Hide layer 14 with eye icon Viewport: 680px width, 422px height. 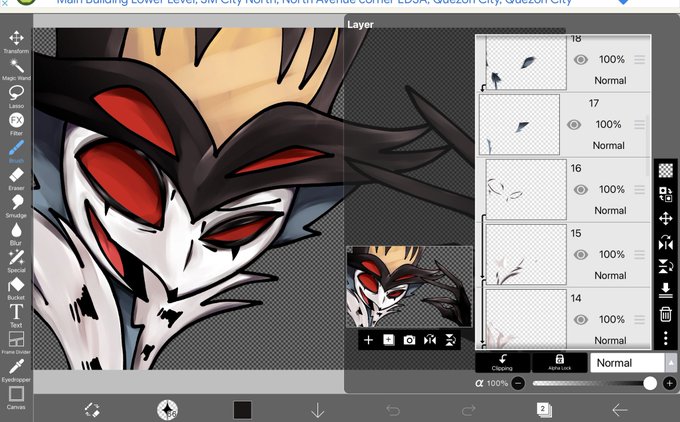pos(581,320)
